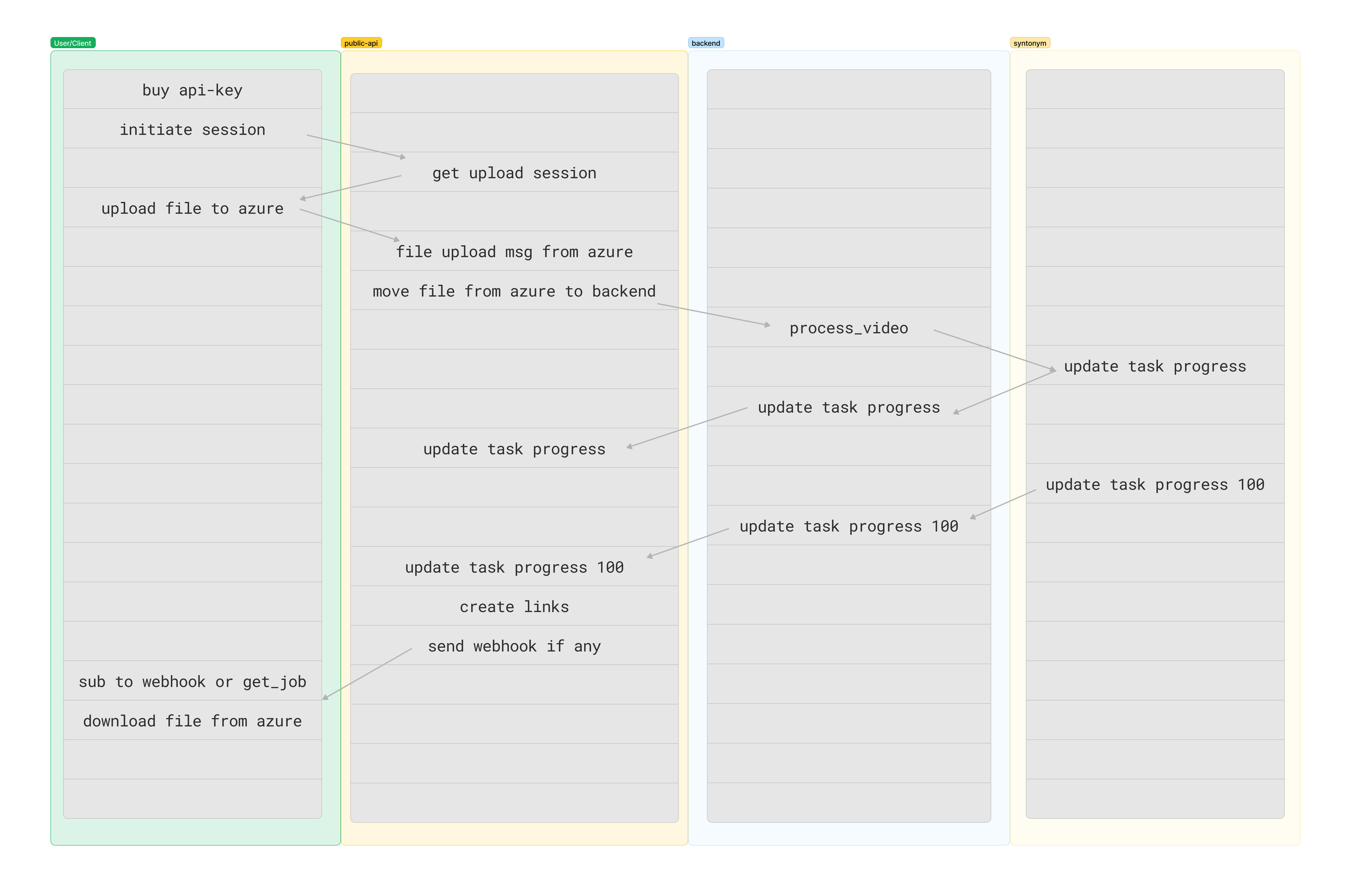
Task: Select the initiate session message
Action: [x=192, y=129]
